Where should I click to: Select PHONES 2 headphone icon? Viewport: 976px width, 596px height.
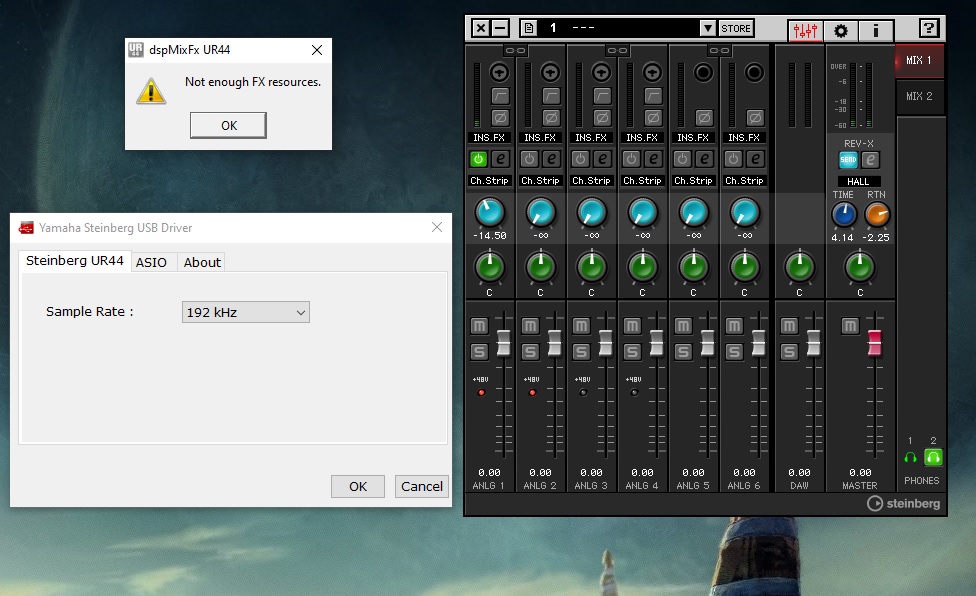(x=933, y=458)
